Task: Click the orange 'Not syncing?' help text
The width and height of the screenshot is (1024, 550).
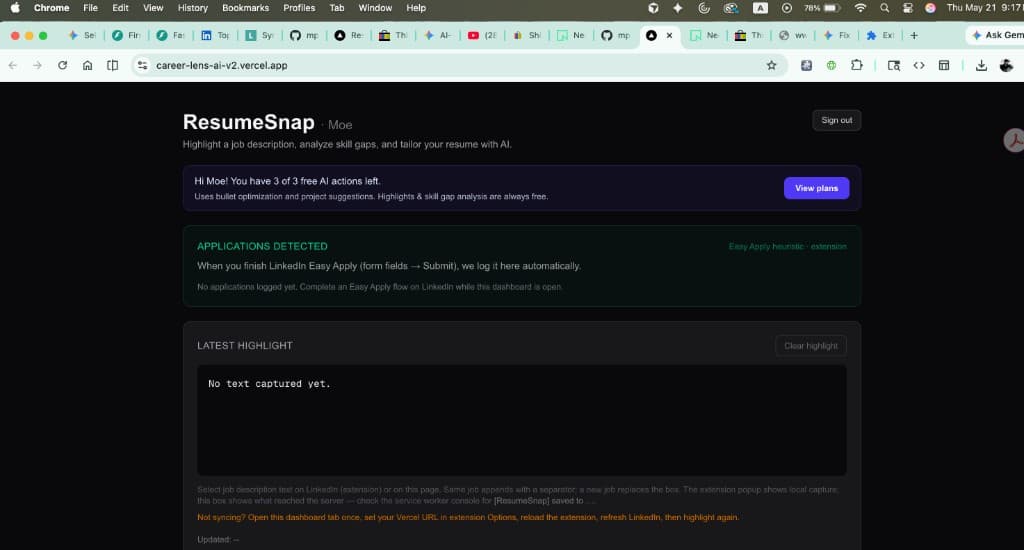Action: tap(468, 517)
